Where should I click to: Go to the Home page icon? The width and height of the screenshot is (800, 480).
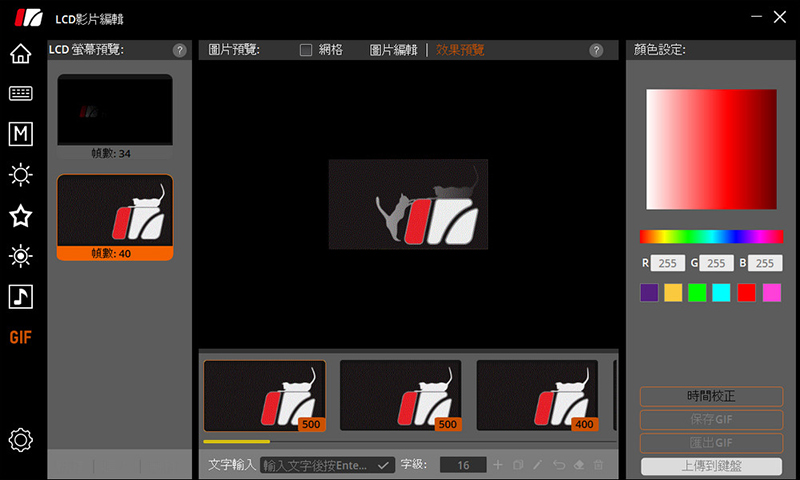tap(20, 53)
